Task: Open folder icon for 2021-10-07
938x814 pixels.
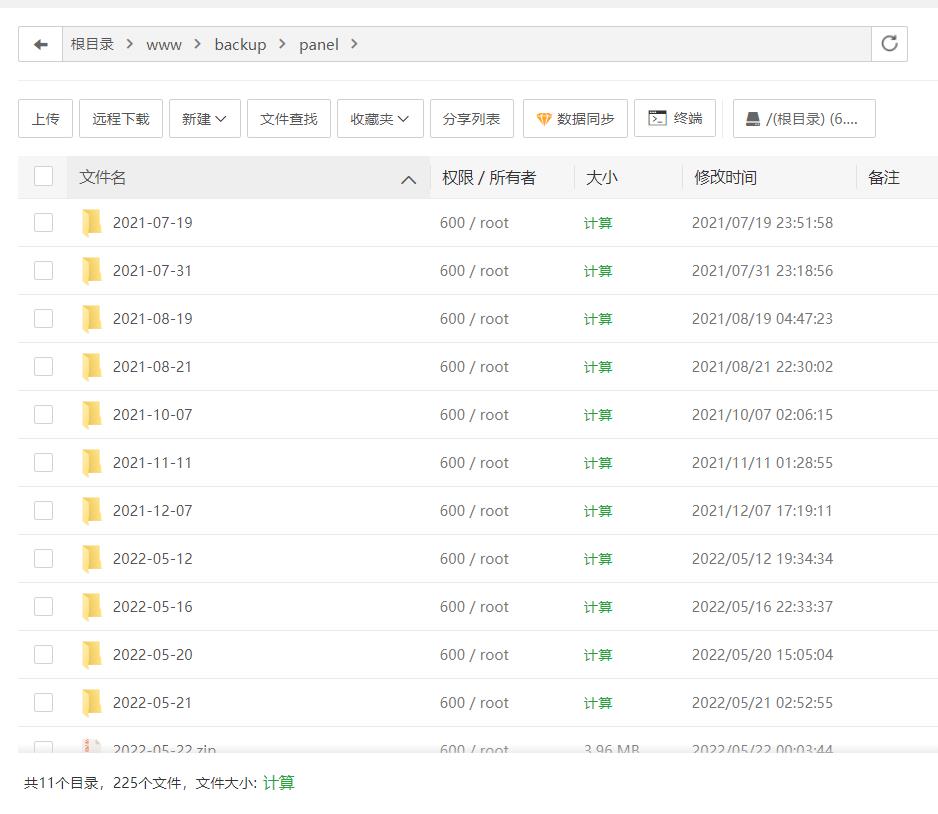Action: coord(92,415)
